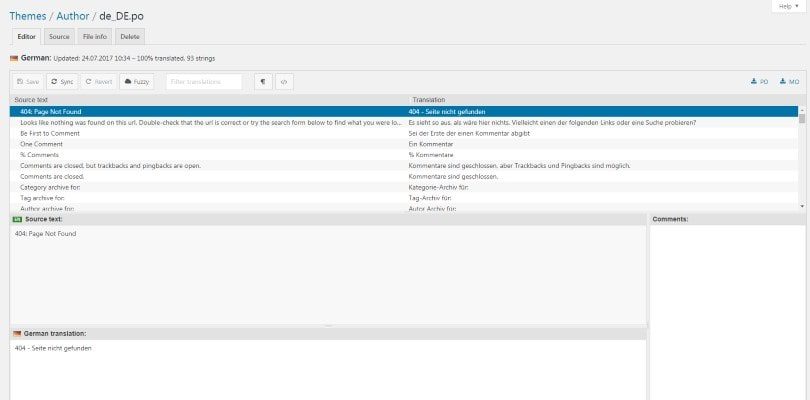Go to Themes breadcrumb link
The height and width of the screenshot is (400, 810).
tap(27, 16)
